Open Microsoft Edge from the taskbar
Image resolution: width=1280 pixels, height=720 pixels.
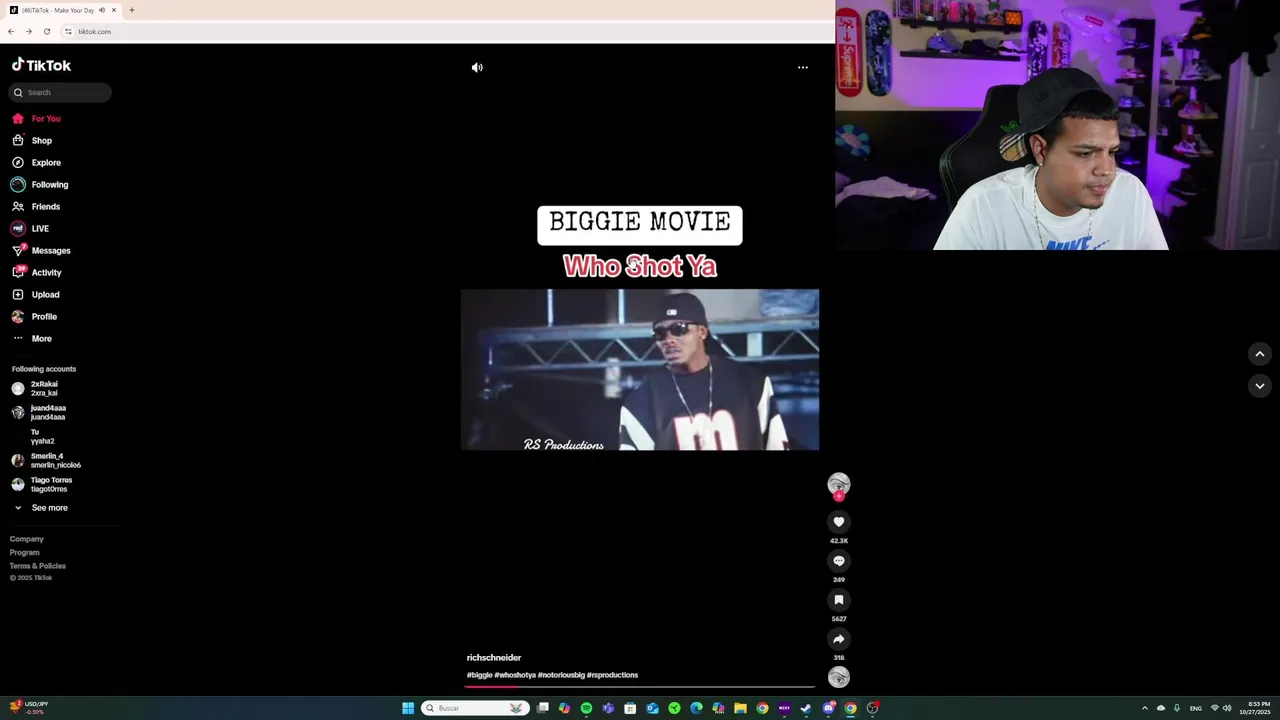[x=696, y=708]
